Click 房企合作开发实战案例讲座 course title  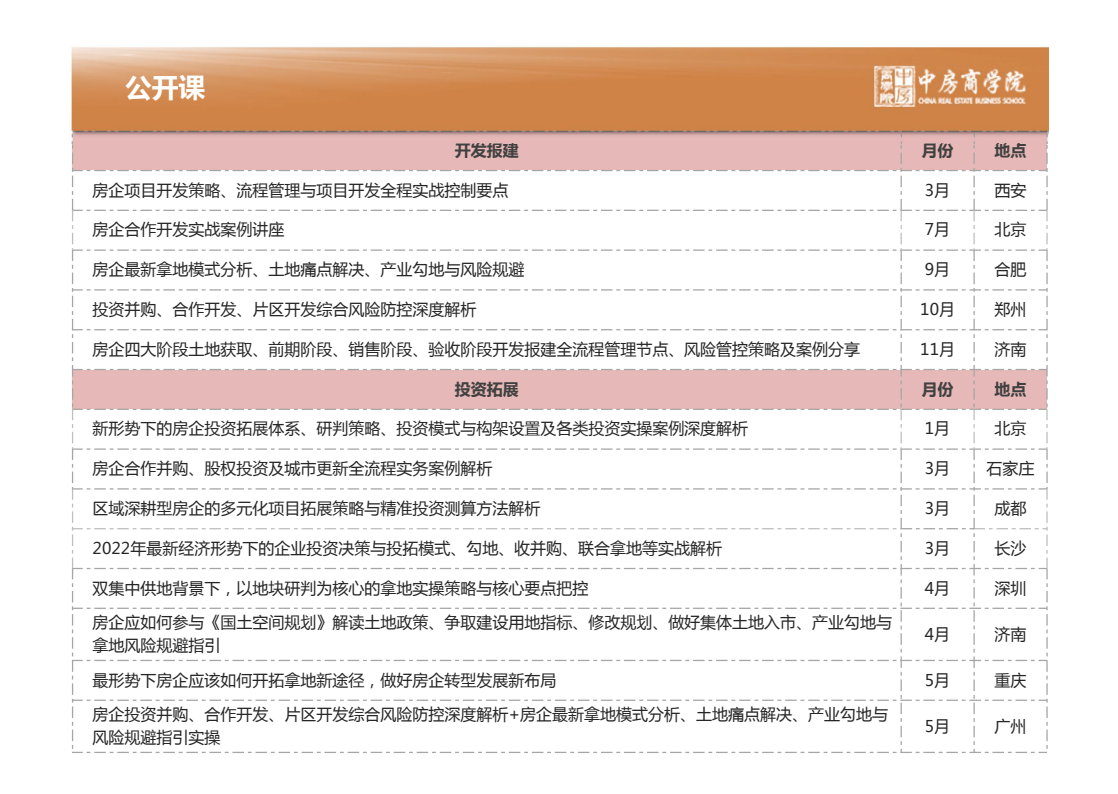click(x=188, y=230)
